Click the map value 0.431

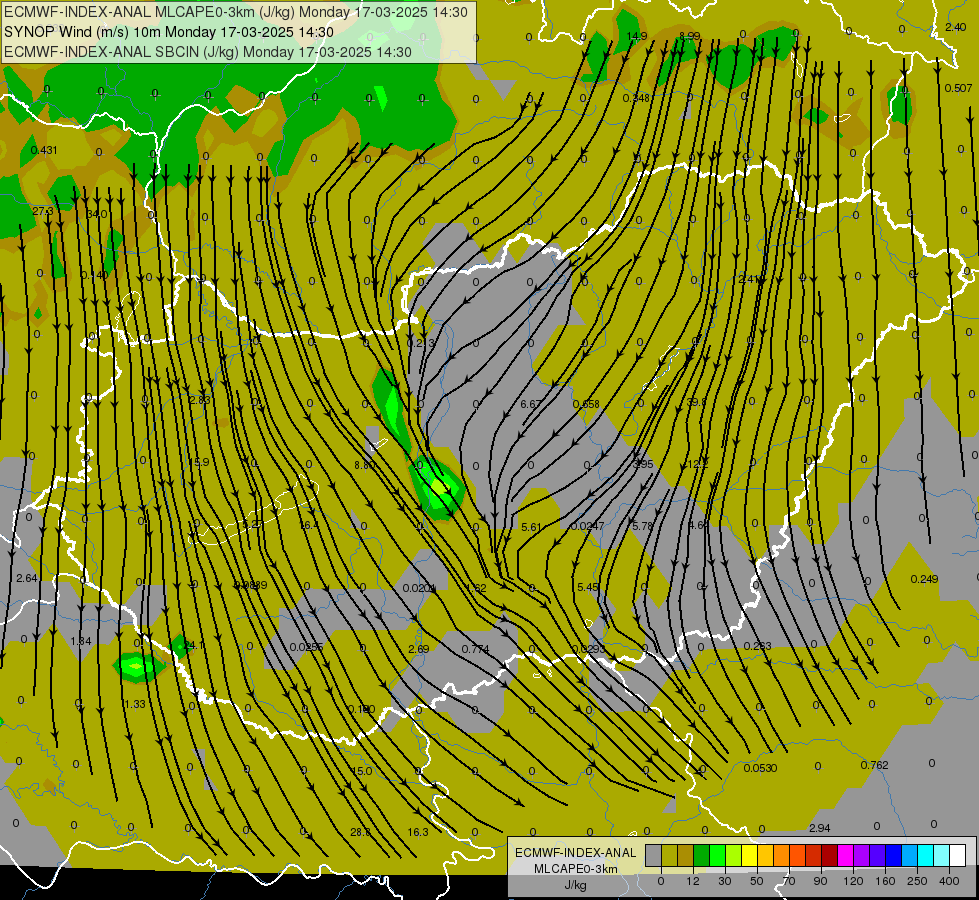[x=44, y=150]
